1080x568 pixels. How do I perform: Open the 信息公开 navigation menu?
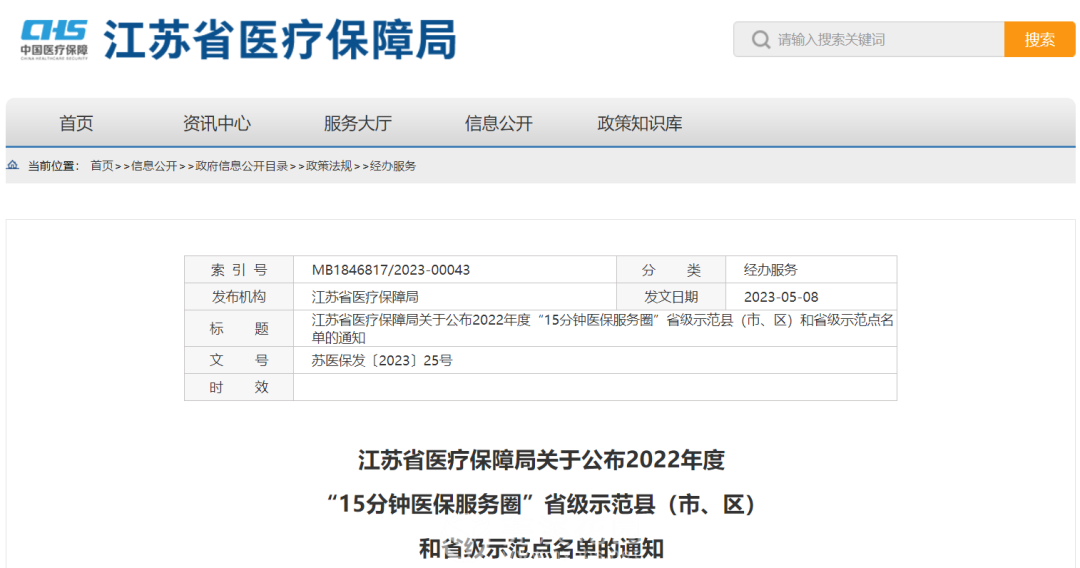499,123
